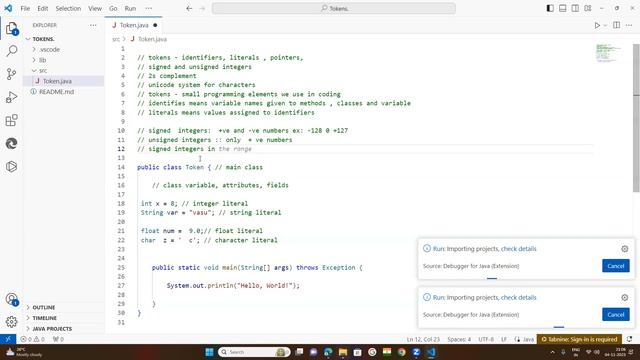Change indentation via Spaces: 4
This screenshot has width=640, height=360.
point(459,339)
